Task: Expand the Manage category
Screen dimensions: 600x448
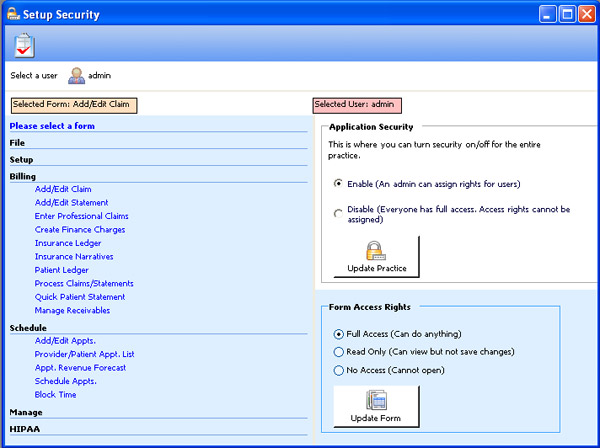Action: 25,411
